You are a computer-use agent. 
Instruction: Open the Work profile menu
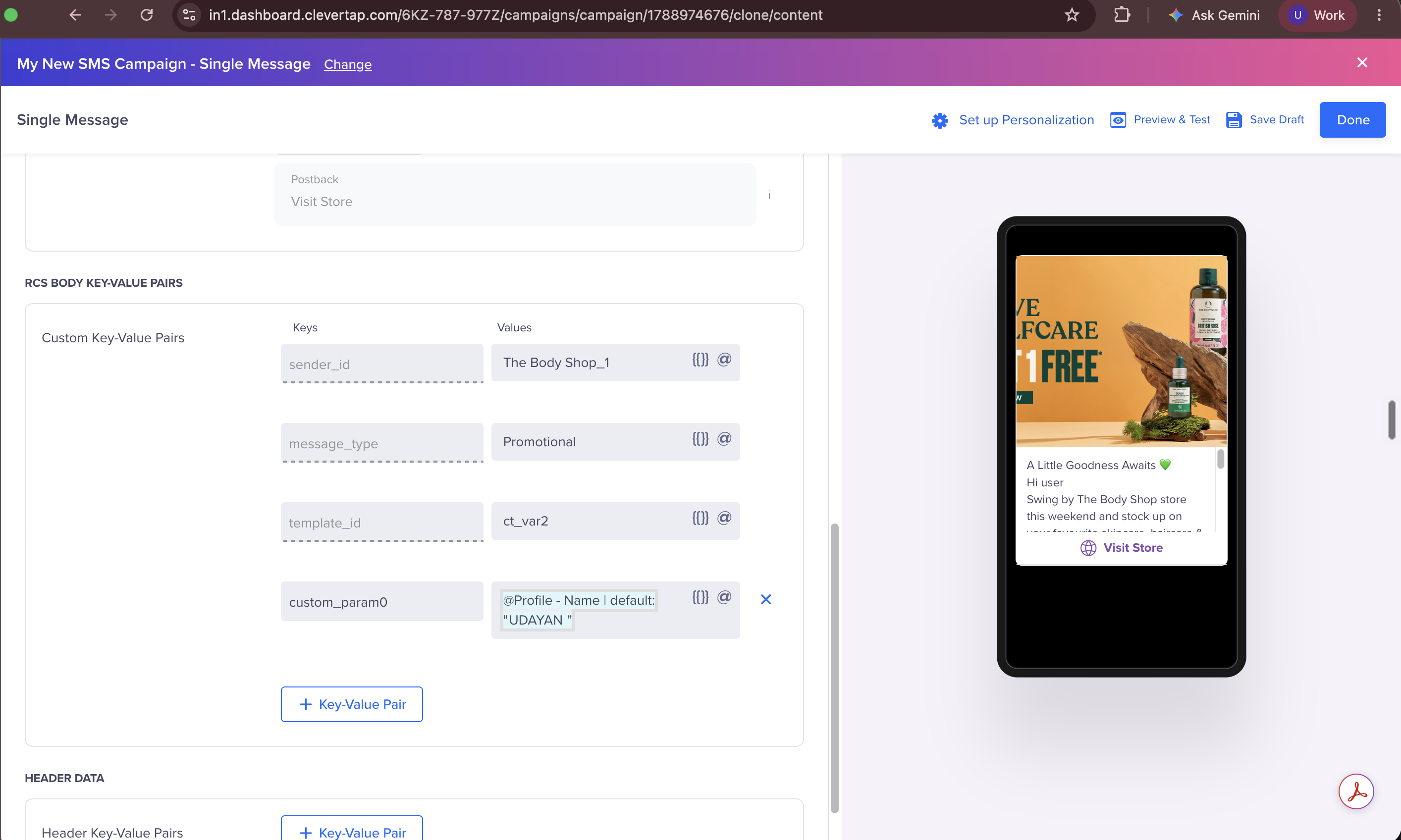[x=1317, y=15]
